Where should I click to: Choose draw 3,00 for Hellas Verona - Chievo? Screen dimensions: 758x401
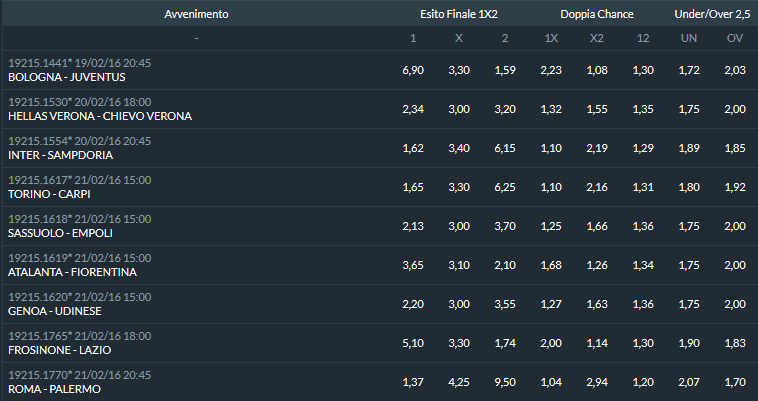(459, 109)
